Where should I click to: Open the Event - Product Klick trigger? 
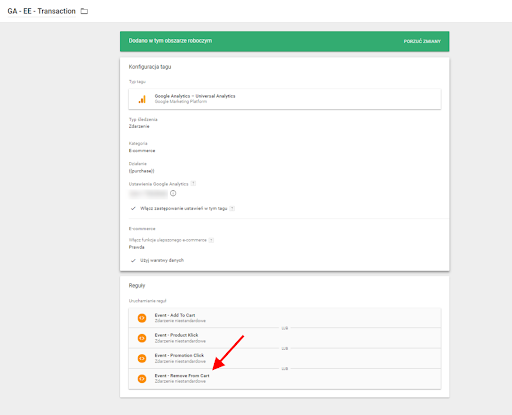coord(285,338)
